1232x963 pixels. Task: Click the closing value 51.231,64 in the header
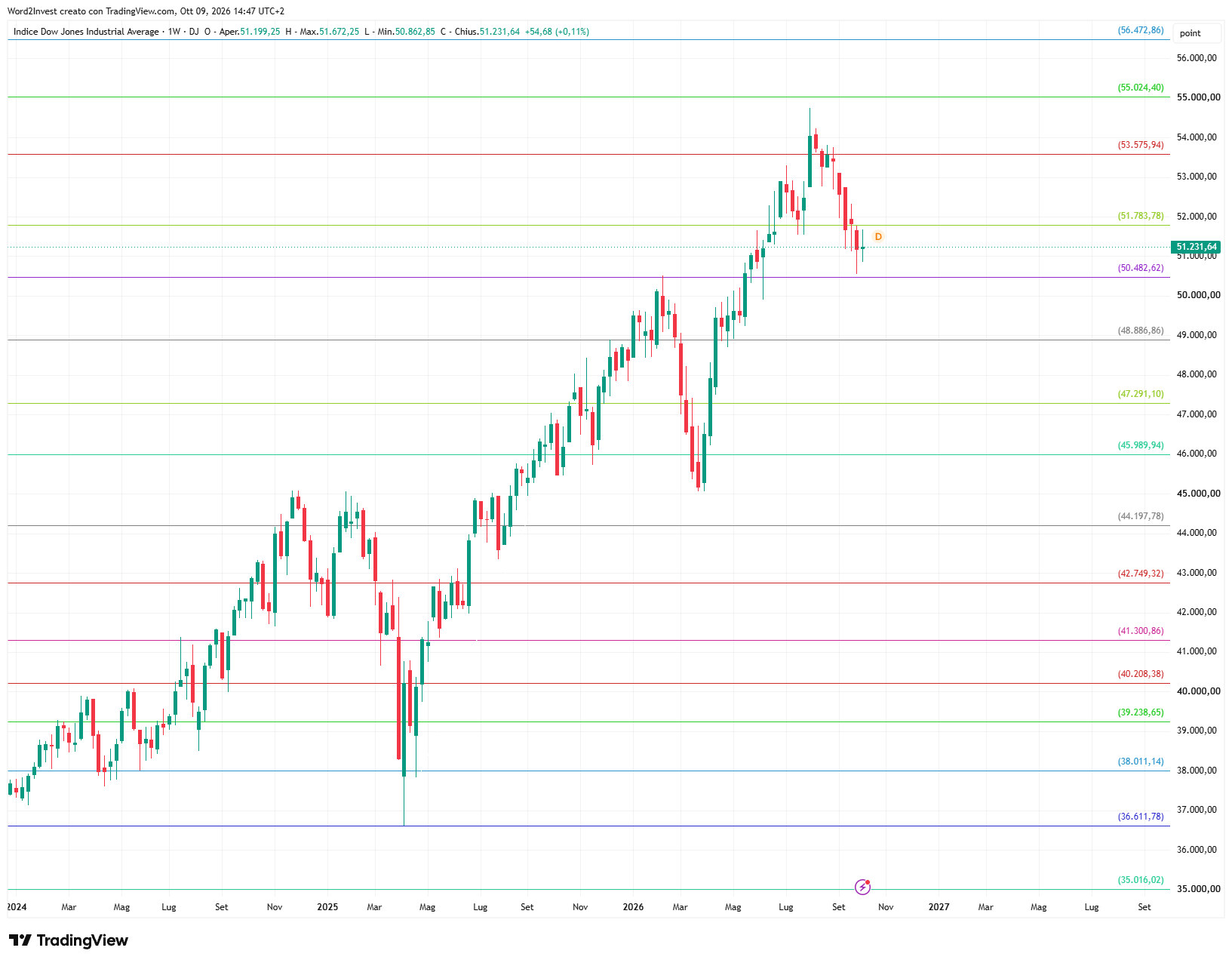(x=499, y=32)
